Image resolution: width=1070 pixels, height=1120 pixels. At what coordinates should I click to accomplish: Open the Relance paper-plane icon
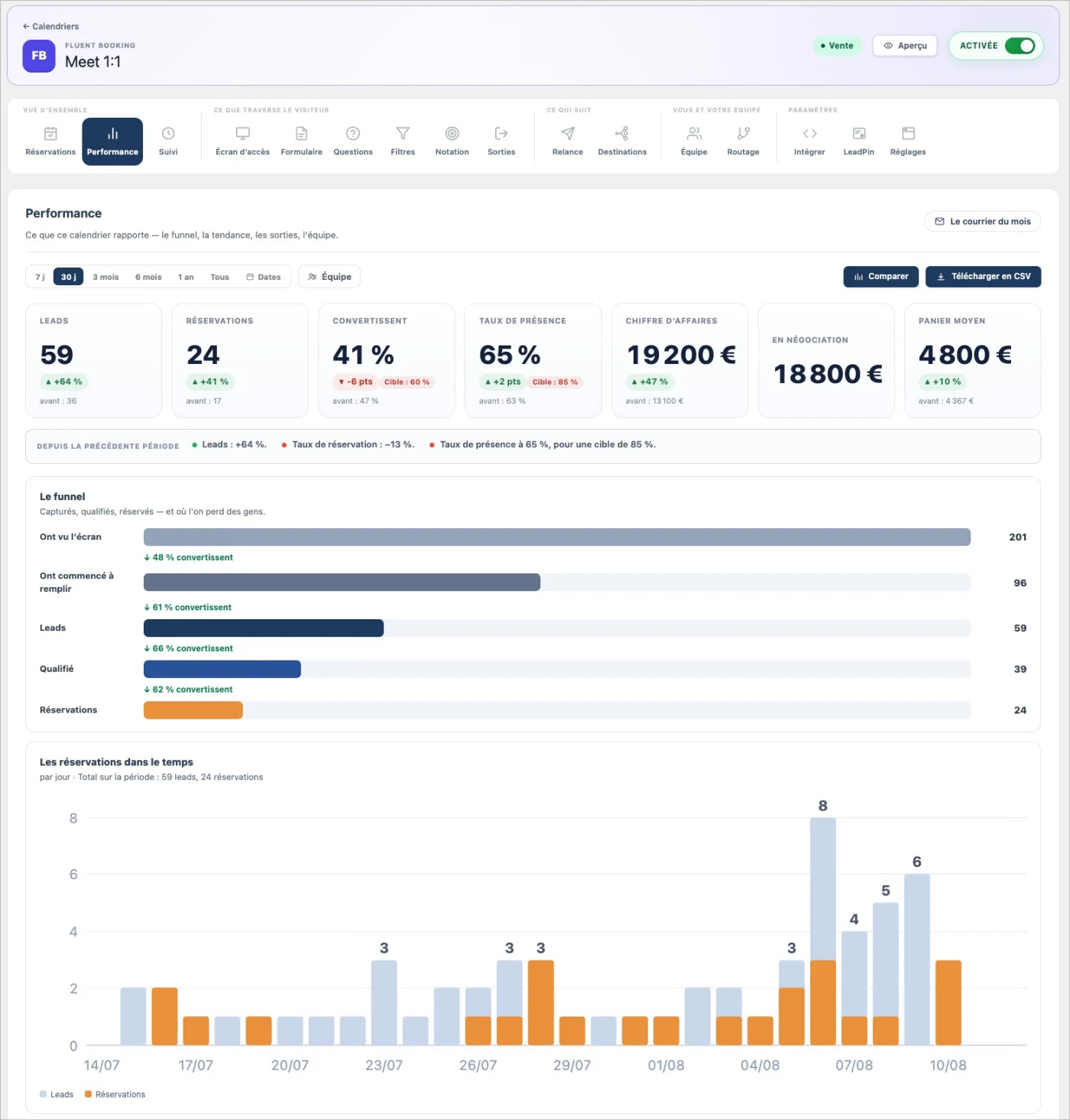pyautogui.click(x=568, y=134)
